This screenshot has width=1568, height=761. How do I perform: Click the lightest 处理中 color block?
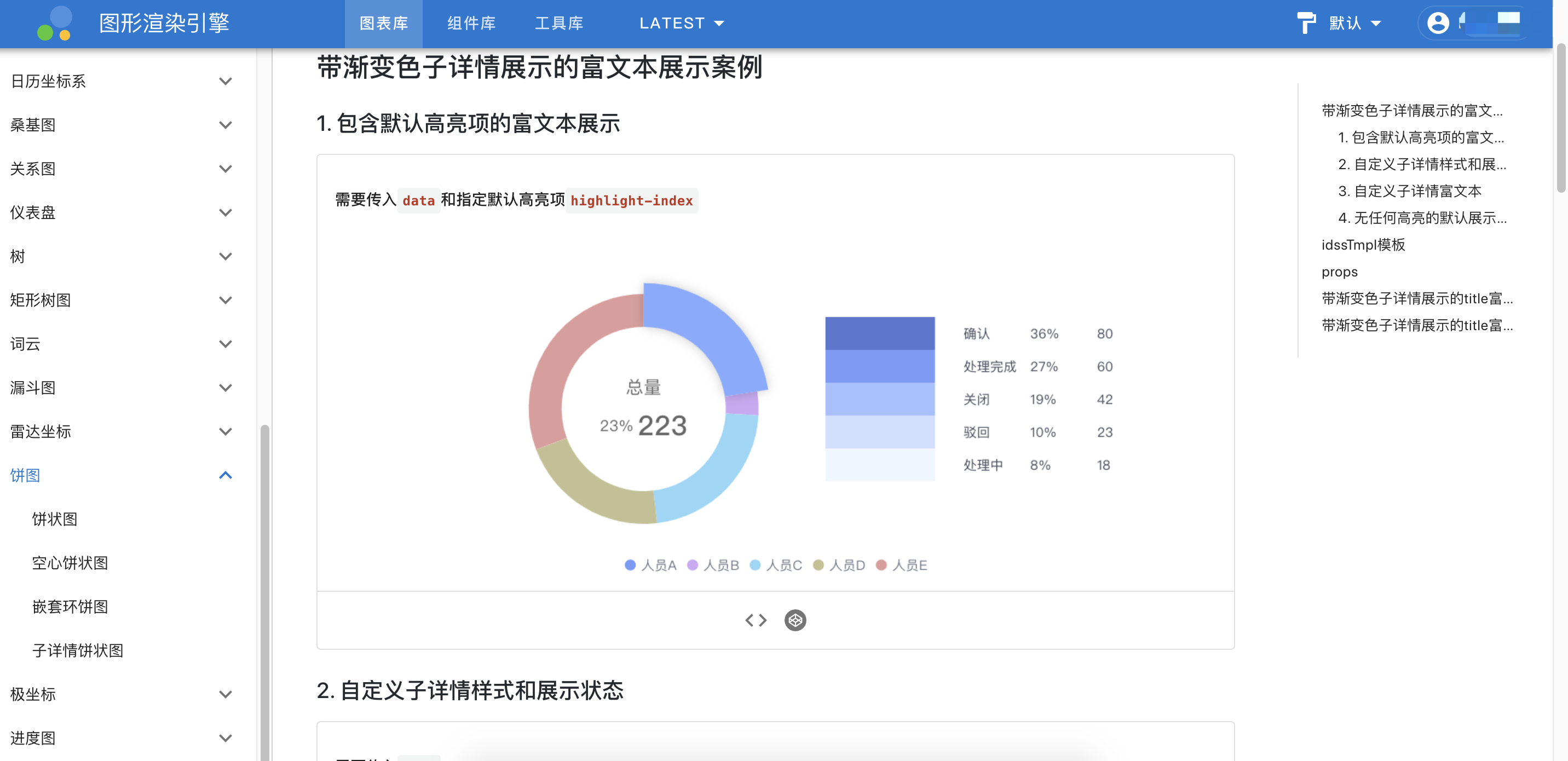tap(880, 464)
